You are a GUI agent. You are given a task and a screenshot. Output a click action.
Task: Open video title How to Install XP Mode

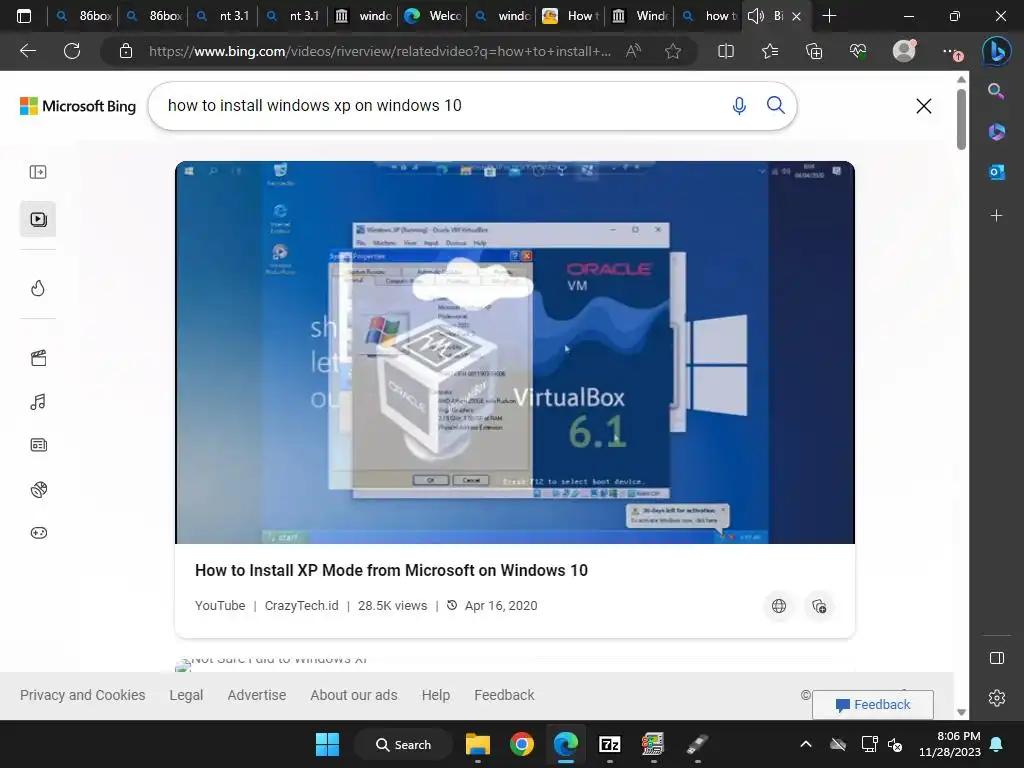391,570
